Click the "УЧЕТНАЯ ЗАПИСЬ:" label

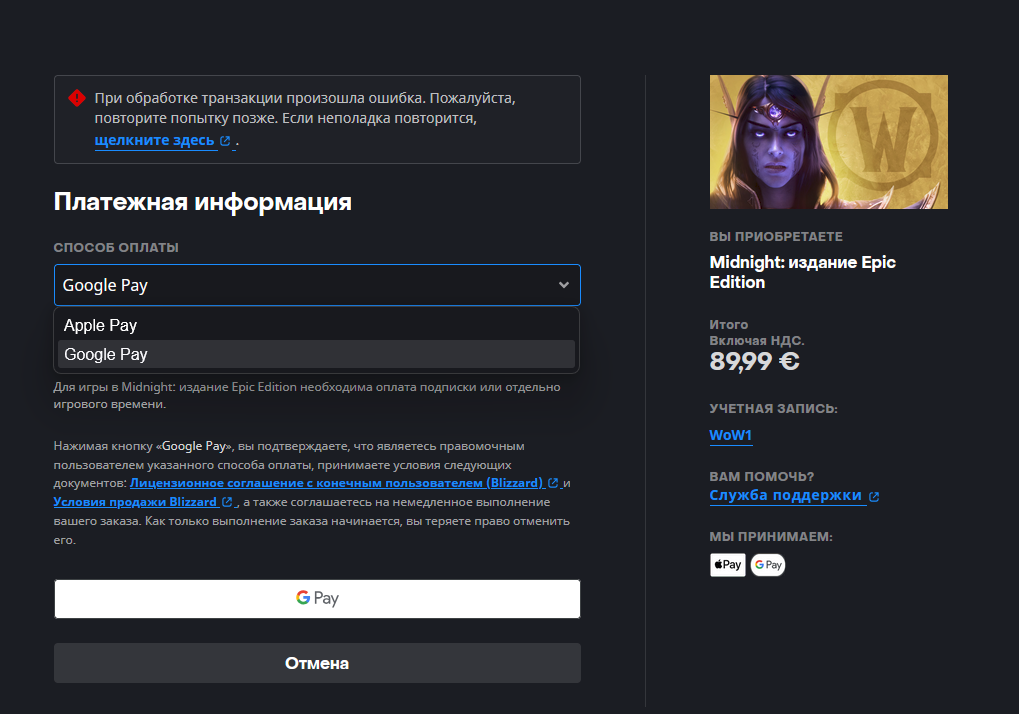(773, 409)
